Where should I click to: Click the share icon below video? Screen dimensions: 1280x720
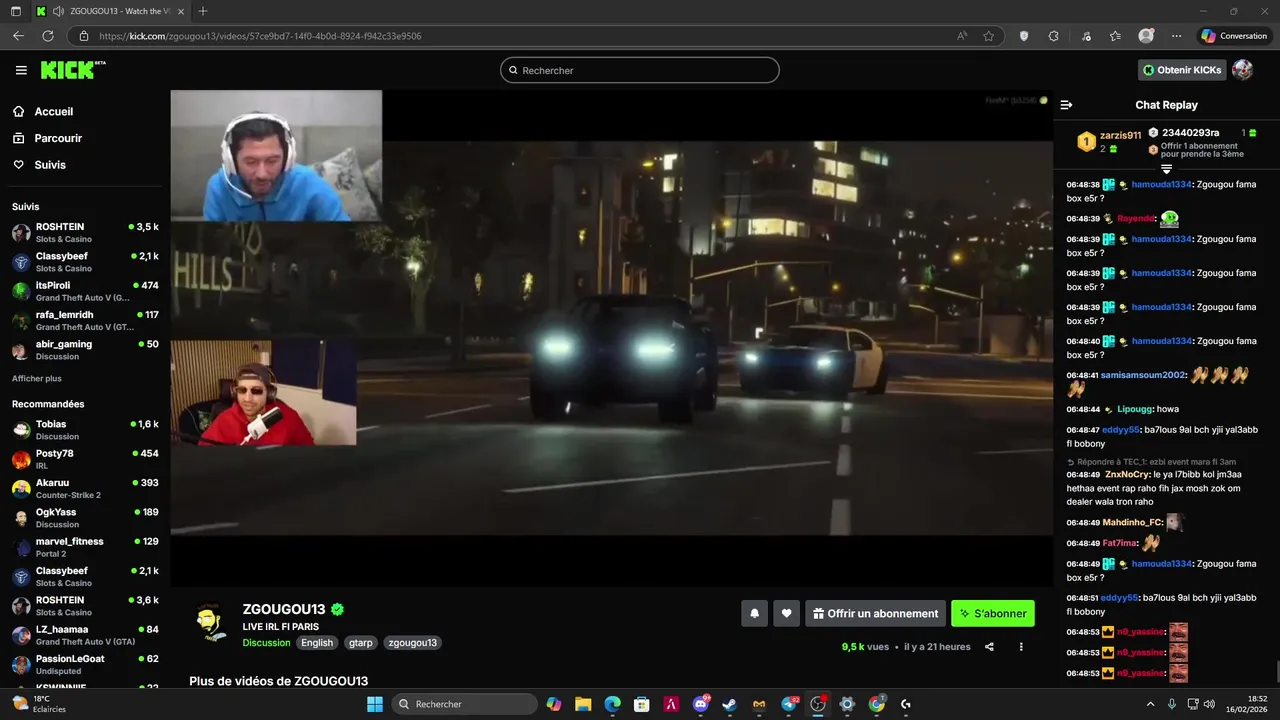coord(989,647)
